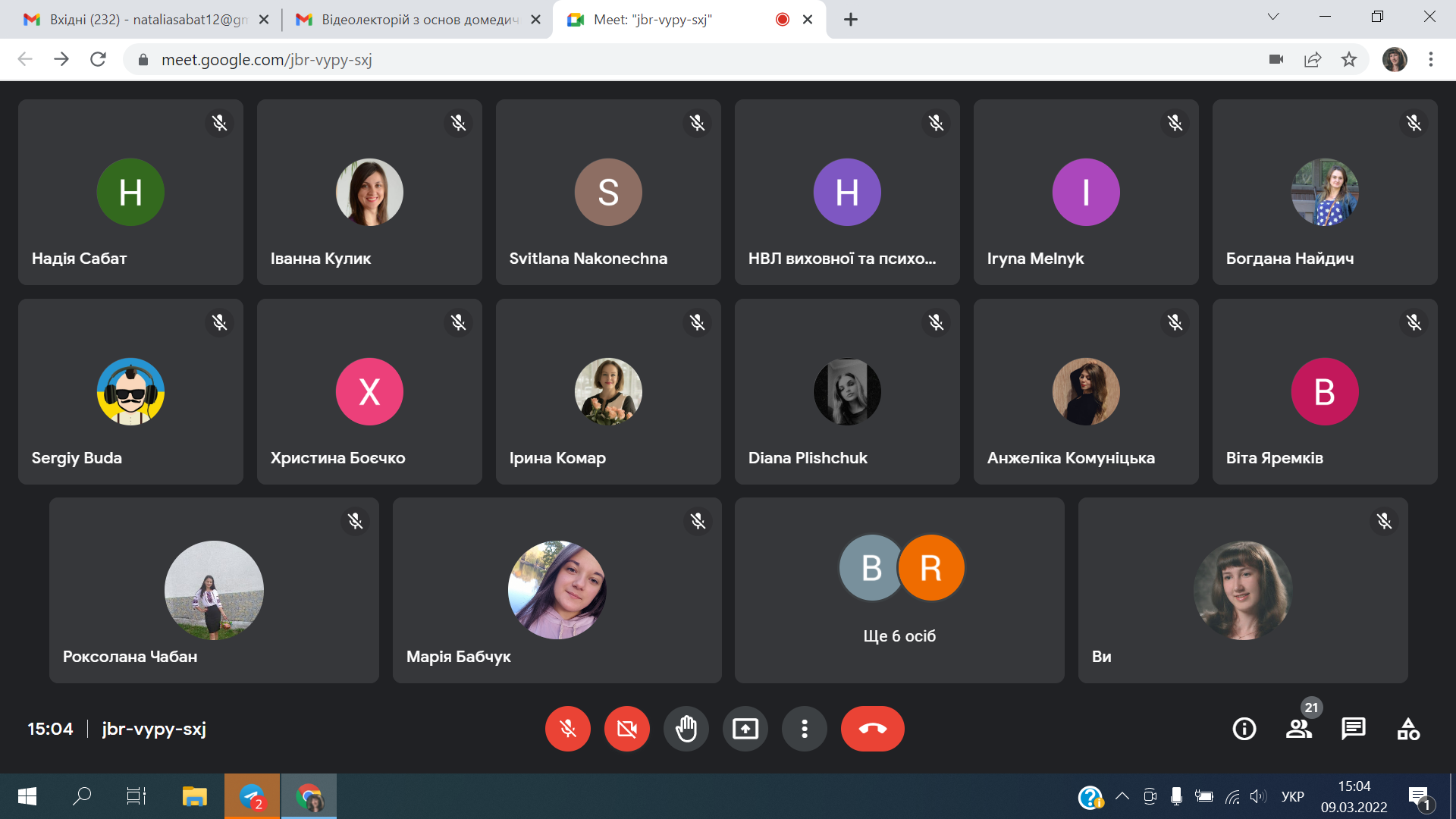Click Надія Сабат's muted microphone indicator
Image resolution: width=1456 pixels, height=819 pixels.
click(x=219, y=123)
